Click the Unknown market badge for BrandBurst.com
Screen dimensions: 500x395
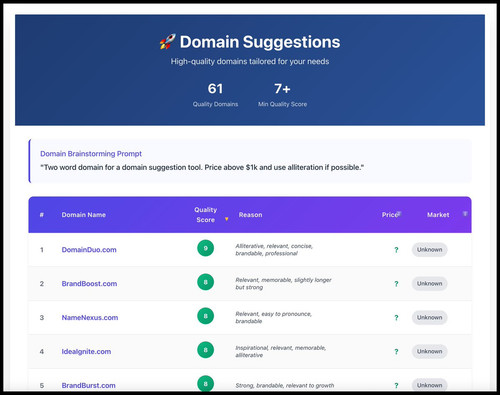coord(429,385)
